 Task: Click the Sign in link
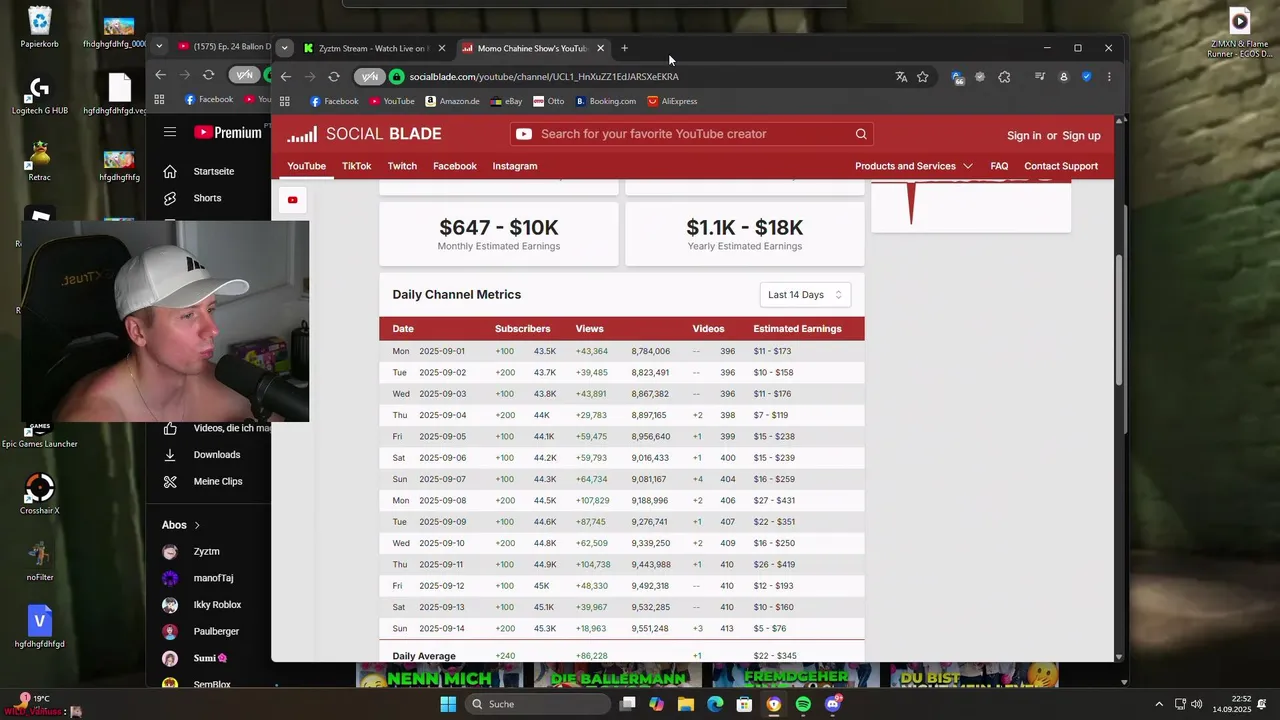[x=1024, y=136]
